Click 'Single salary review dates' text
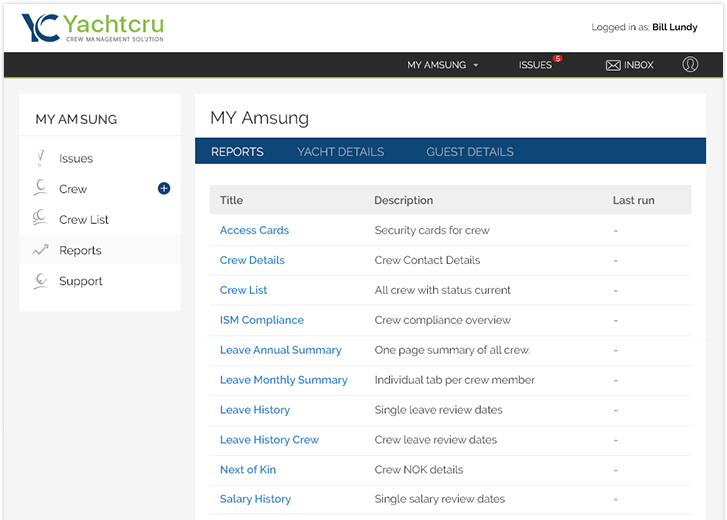 [x=440, y=499]
